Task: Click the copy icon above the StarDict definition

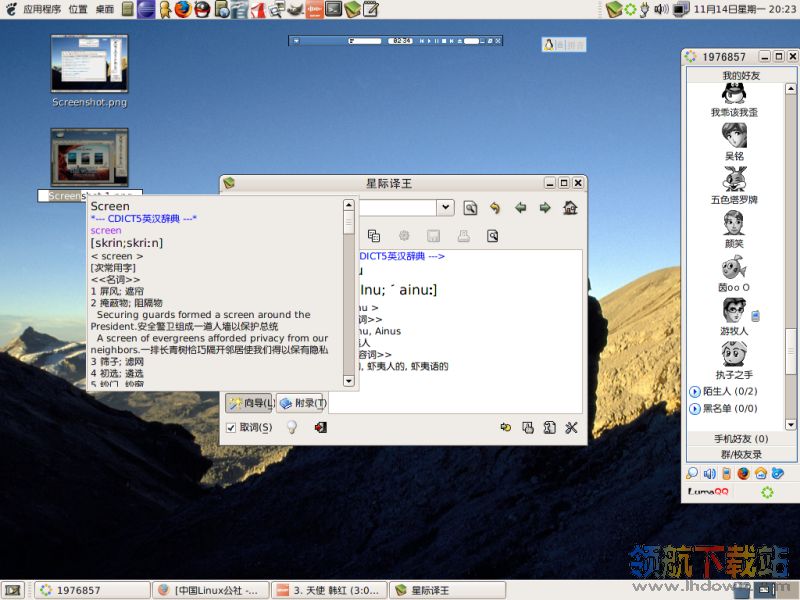Action: (x=374, y=236)
